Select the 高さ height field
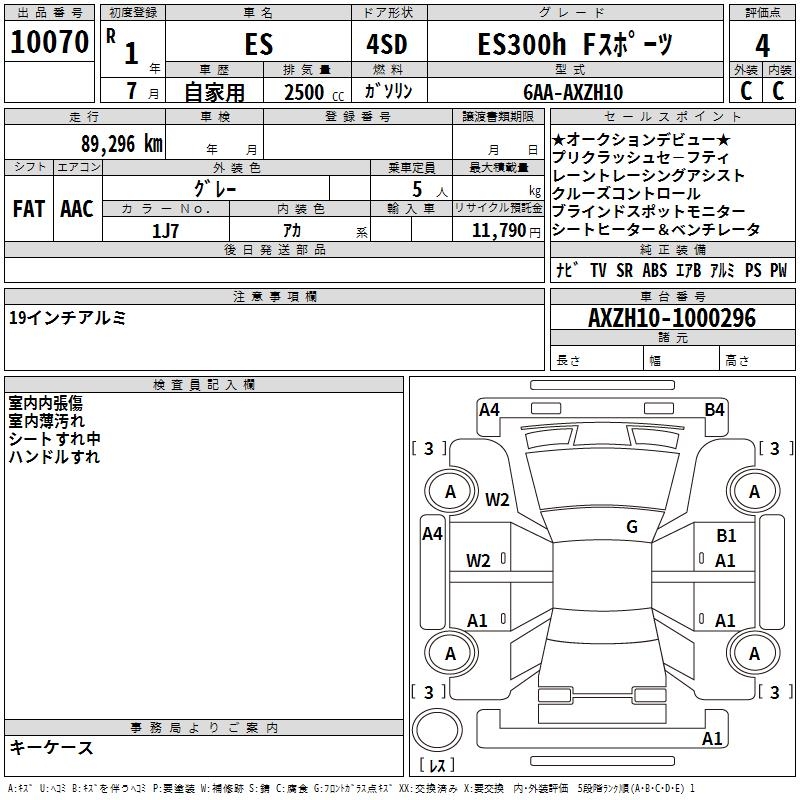The width and height of the screenshot is (800, 800). (758, 360)
